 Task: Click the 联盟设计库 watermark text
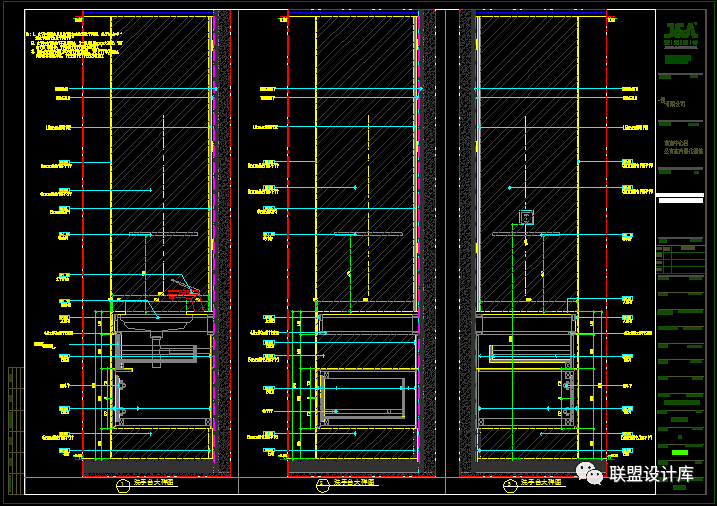point(651,473)
